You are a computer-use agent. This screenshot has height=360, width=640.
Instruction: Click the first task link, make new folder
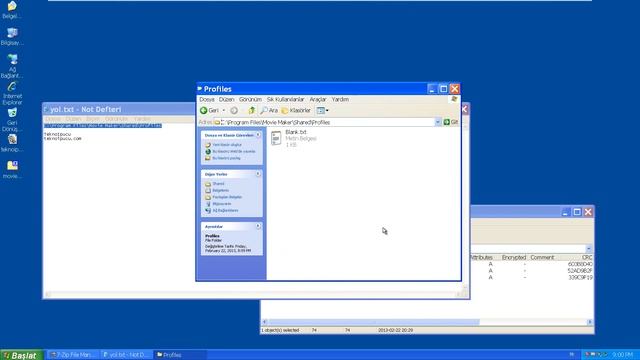point(227,145)
